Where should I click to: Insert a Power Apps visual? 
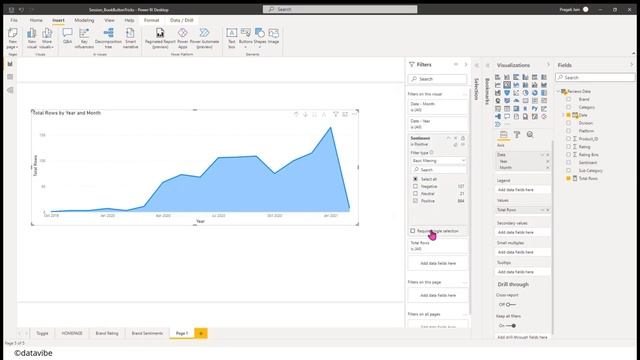[182, 38]
